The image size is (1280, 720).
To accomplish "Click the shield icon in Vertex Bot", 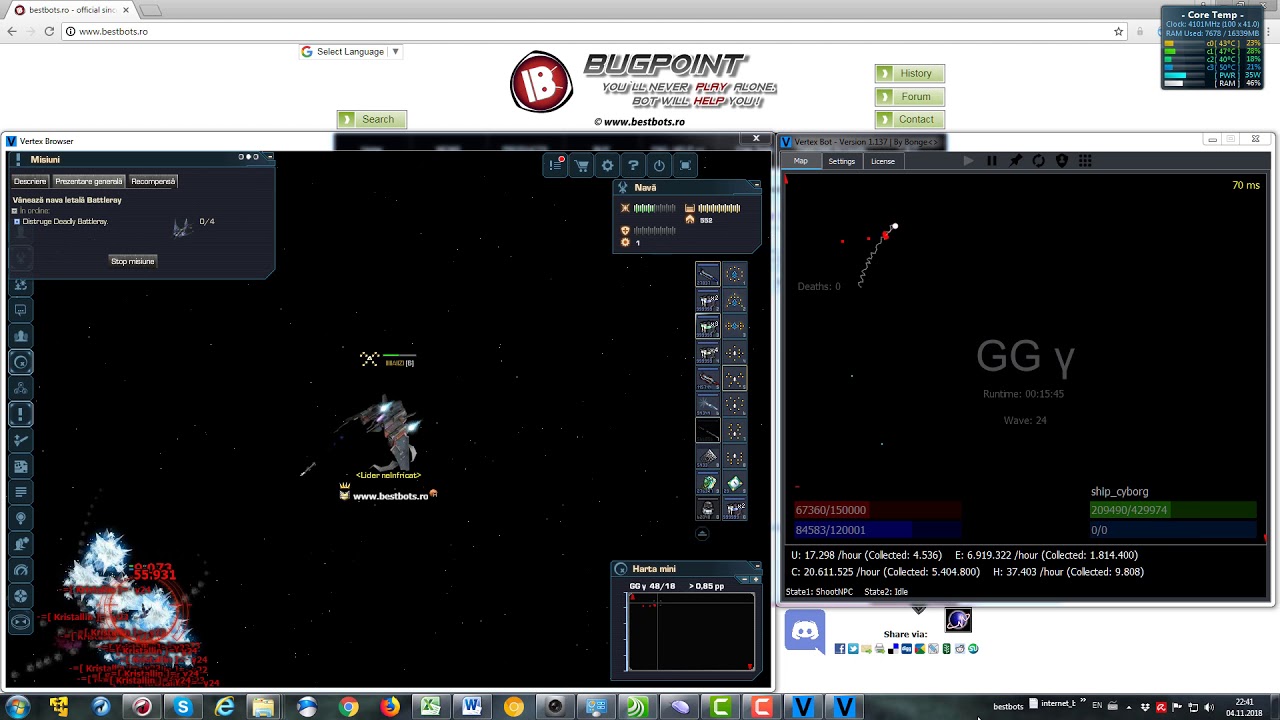I will click(1062, 161).
